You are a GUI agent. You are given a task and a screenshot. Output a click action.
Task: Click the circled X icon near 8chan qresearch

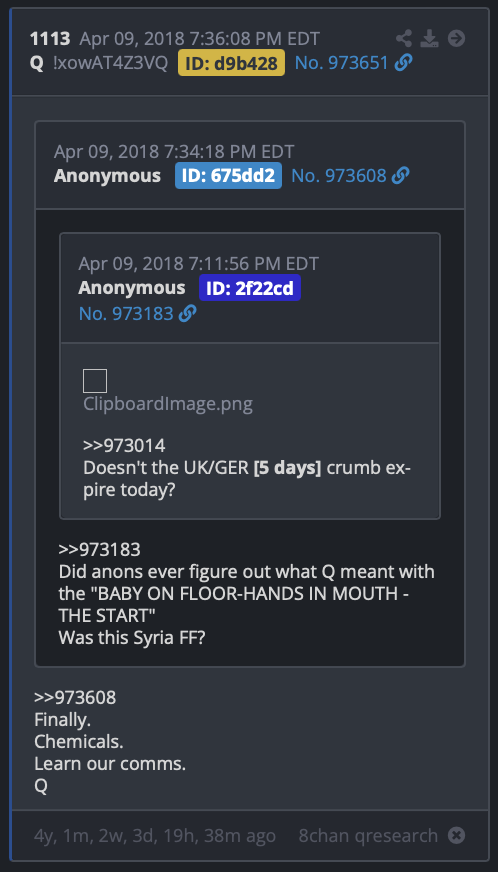click(456, 835)
